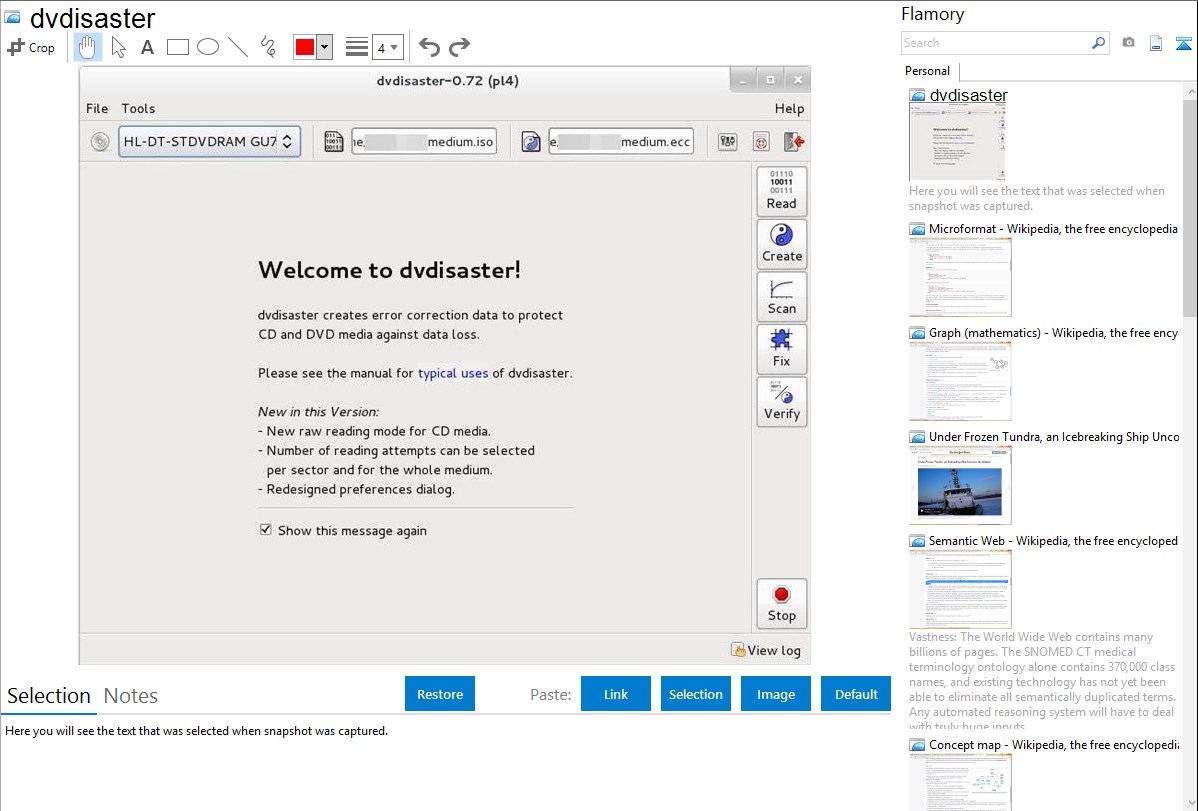Screen dimensions: 1198x811
Task: Click the medium.ecc file name field
Action: (x=621, y=141)
